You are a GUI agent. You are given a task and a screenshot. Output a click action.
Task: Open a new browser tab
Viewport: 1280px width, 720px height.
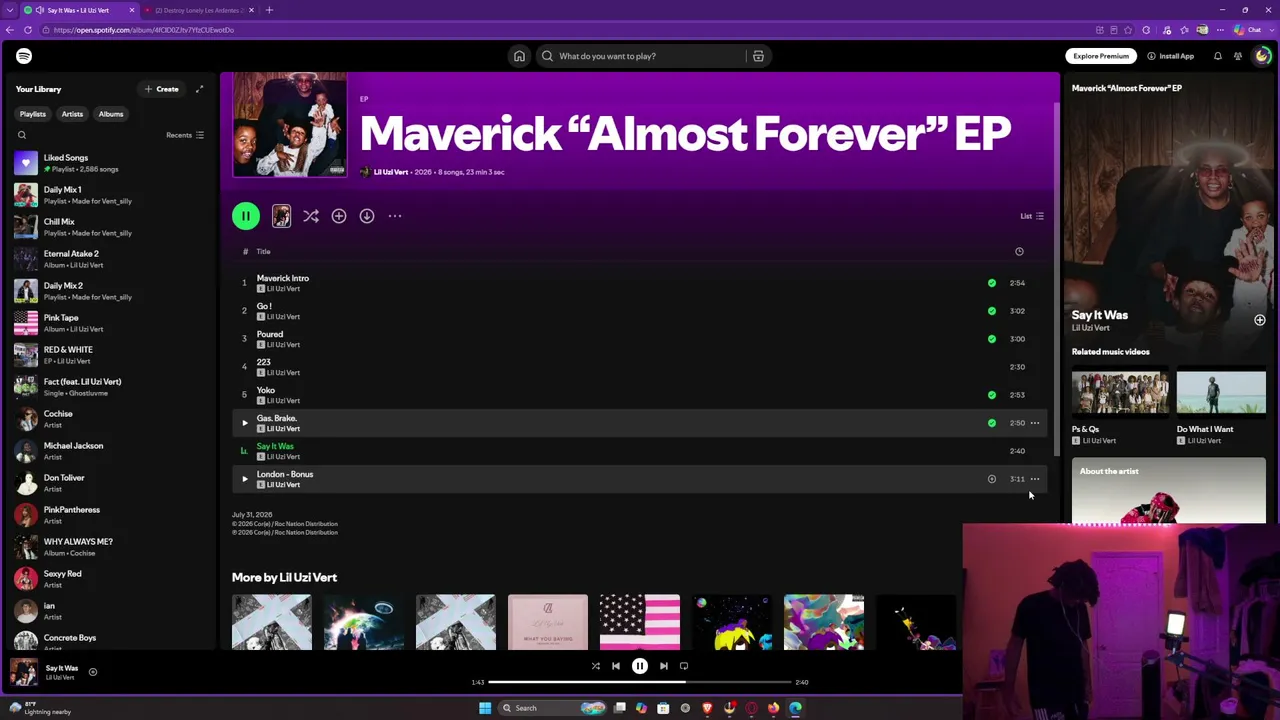[269, 10]
